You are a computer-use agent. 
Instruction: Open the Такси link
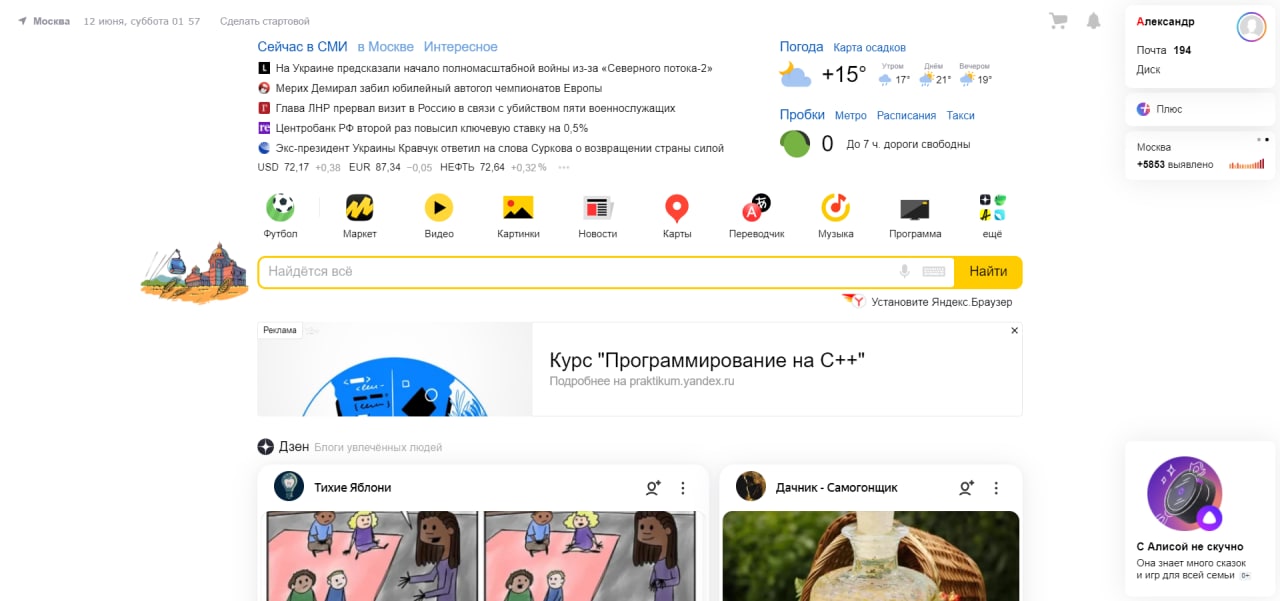pos(960,116)
